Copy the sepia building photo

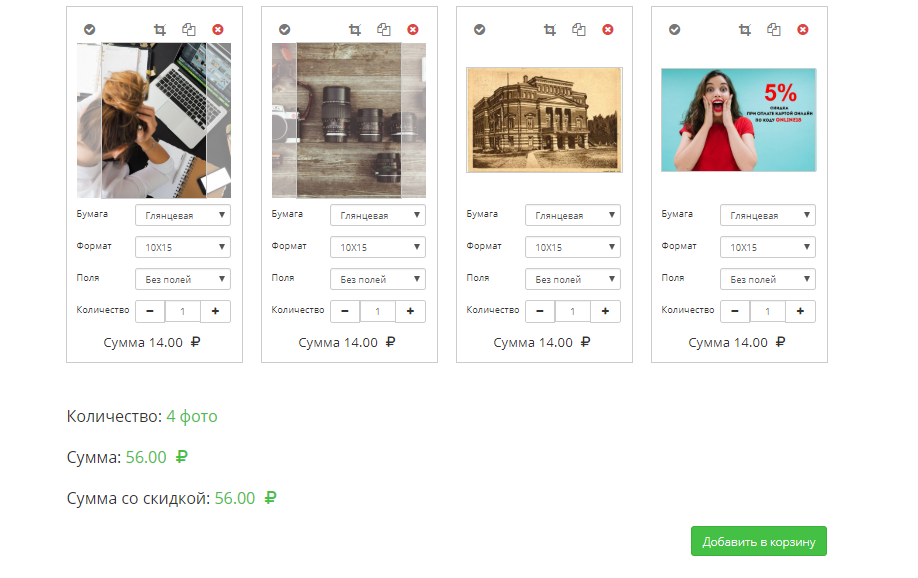coord(578,30)
